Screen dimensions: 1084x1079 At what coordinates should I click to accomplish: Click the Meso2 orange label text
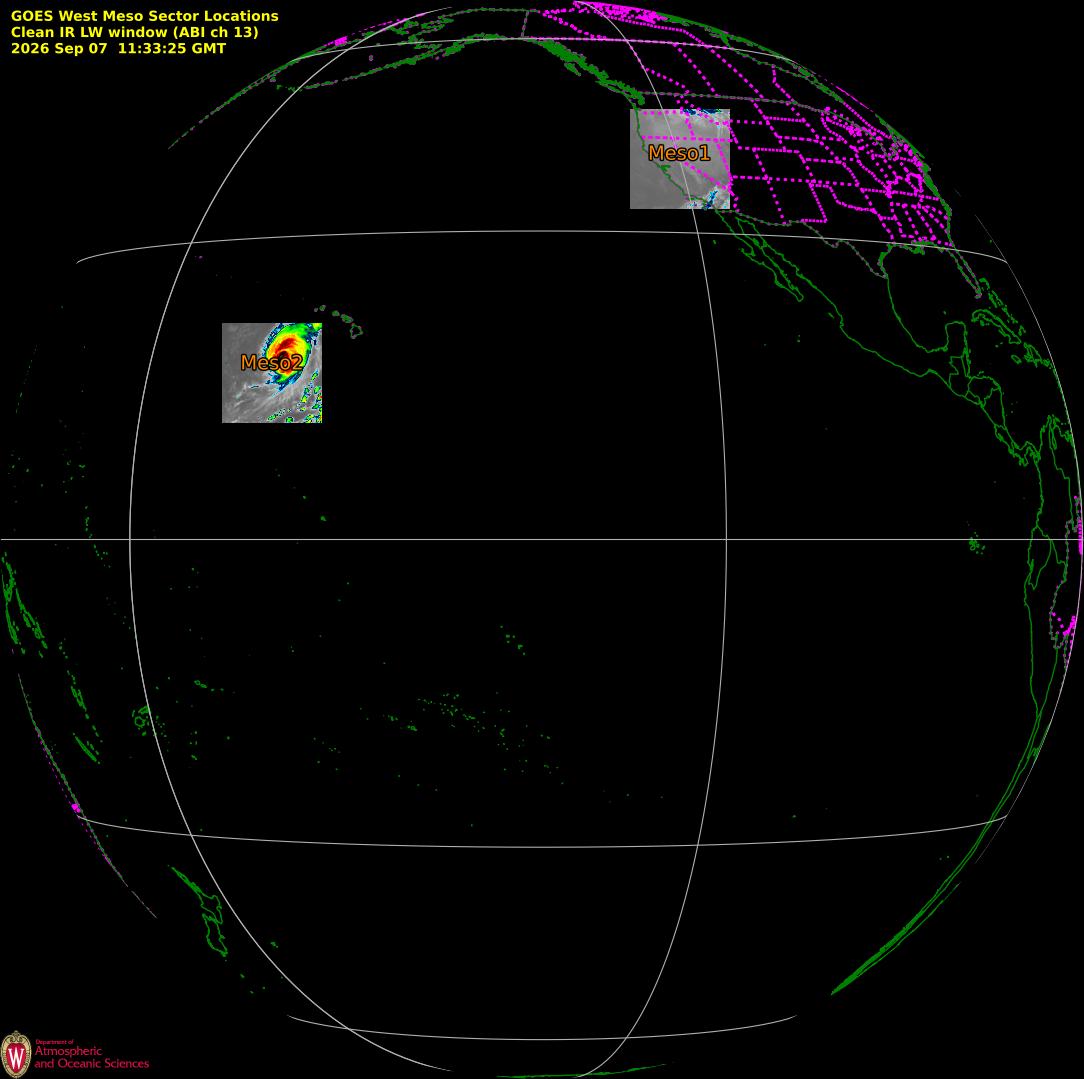[x=272, y=362]
